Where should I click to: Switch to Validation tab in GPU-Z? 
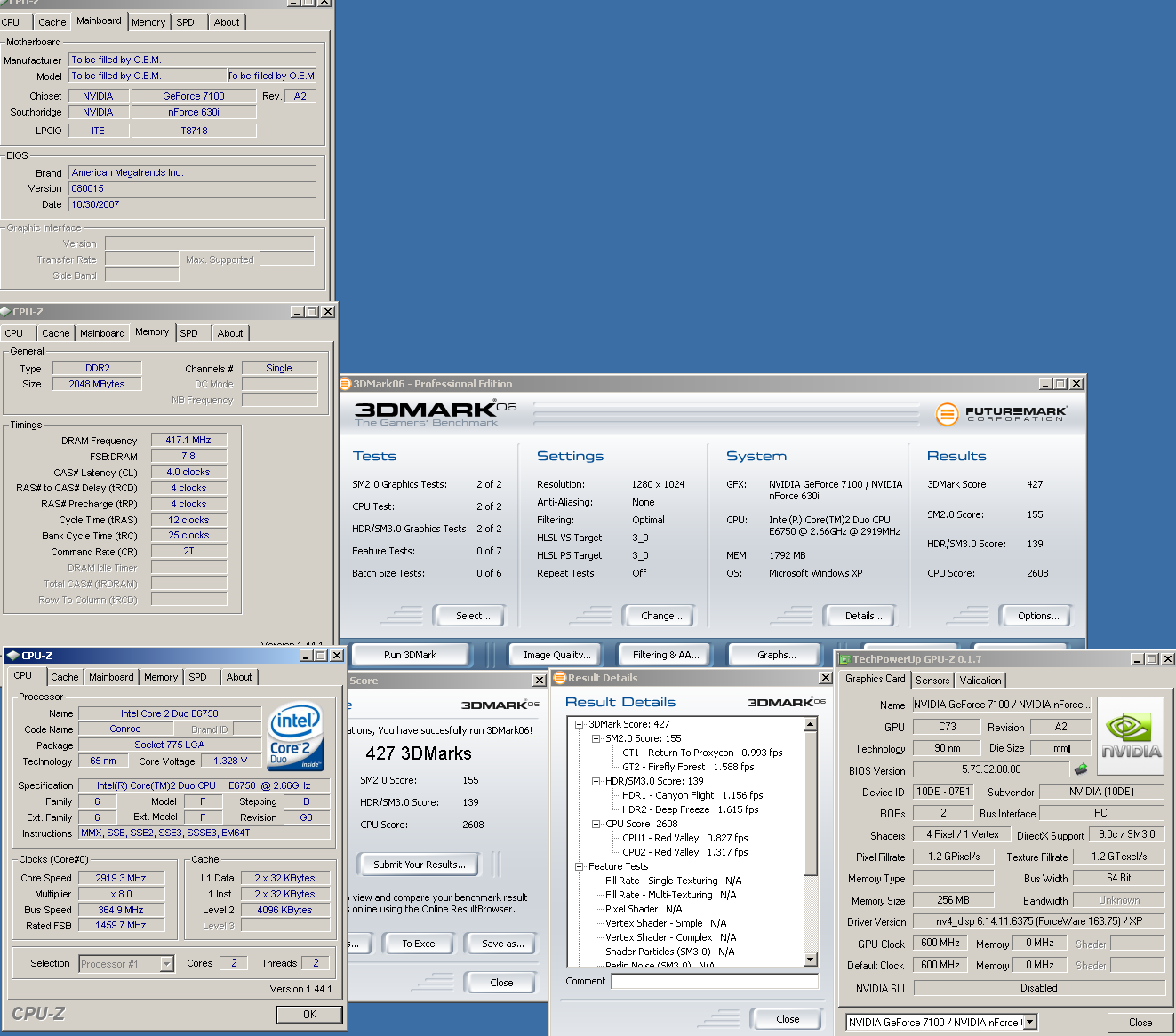(x=980, y=681)
